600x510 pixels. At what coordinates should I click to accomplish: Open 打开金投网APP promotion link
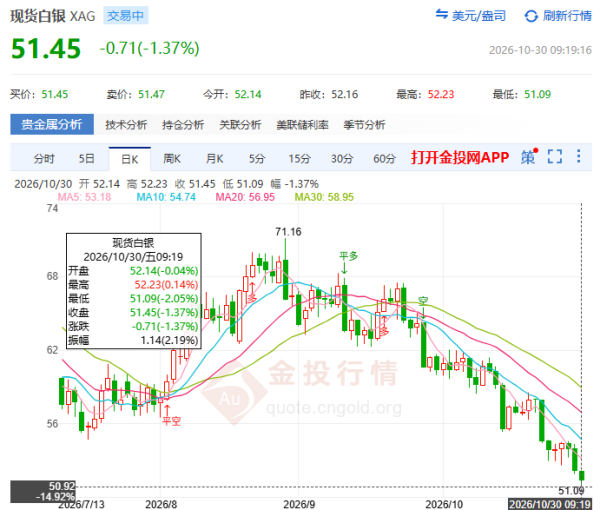click(x=460, y=157)
